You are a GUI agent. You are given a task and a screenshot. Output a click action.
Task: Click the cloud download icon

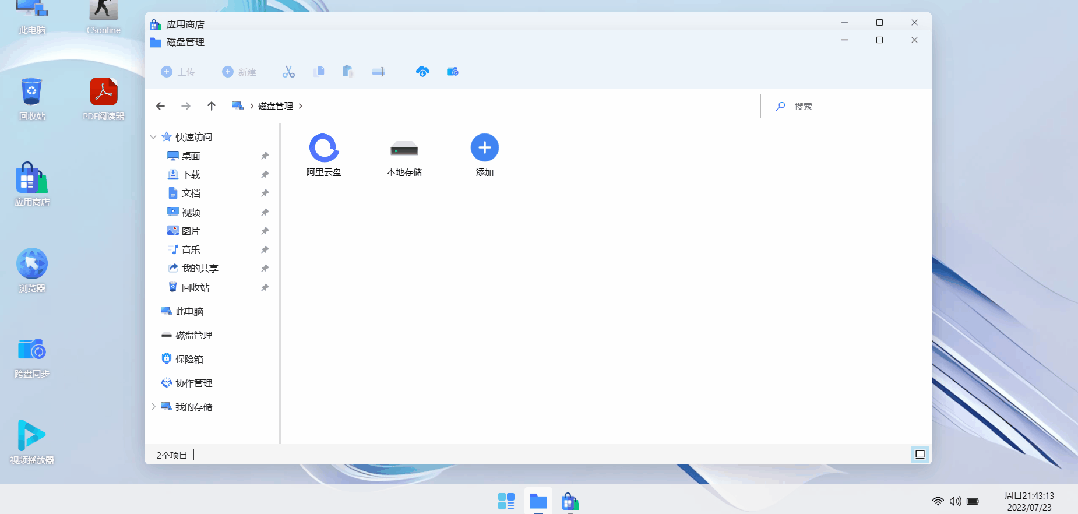pyautogui.click(x=423, y=71)
